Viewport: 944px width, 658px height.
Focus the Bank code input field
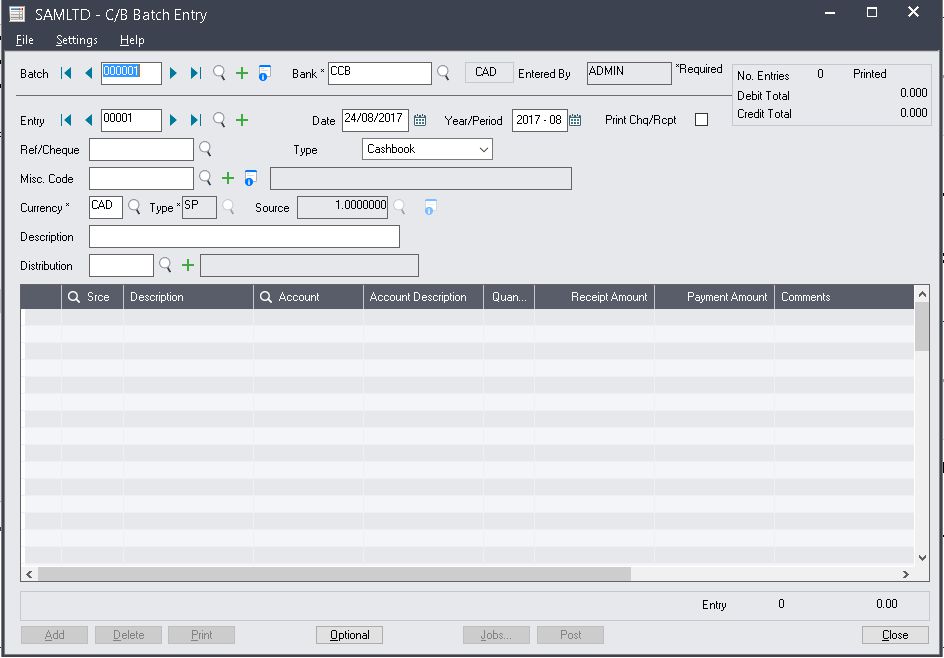tap(380, 73)
